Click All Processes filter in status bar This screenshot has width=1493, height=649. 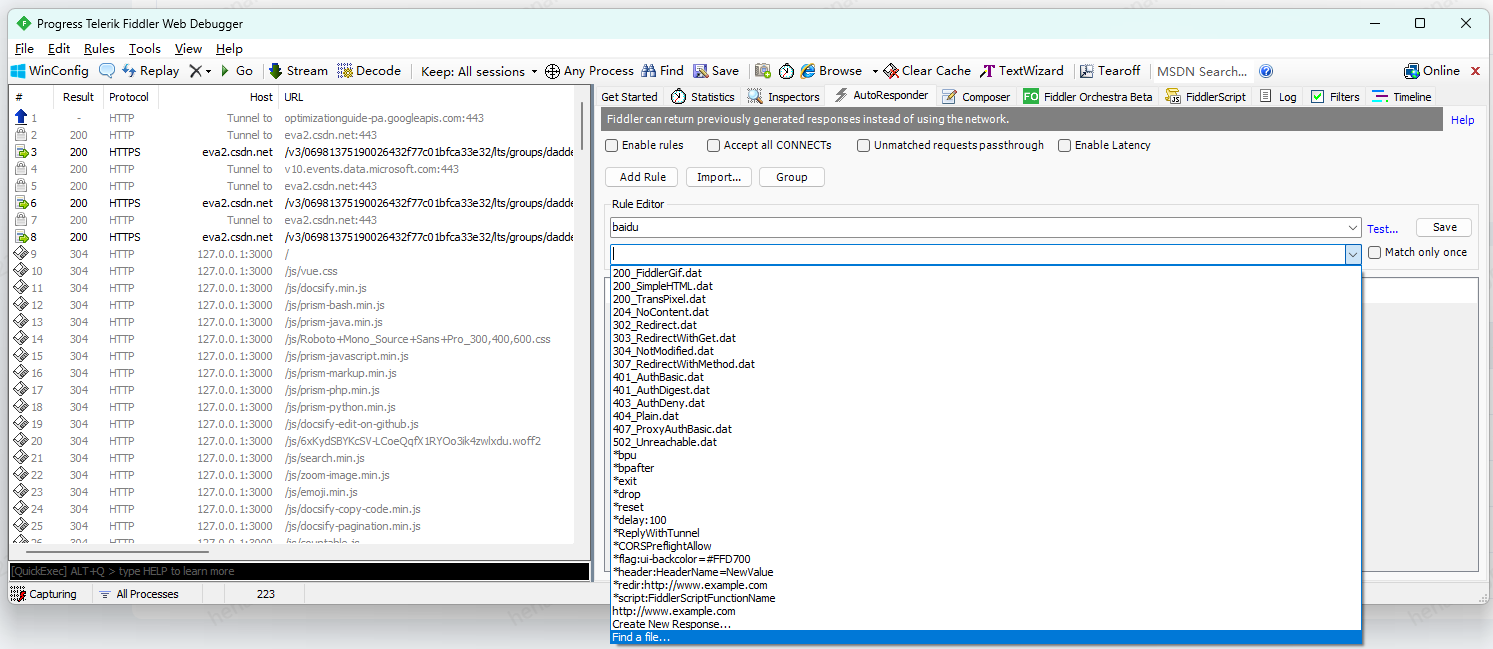click(139, 594)
